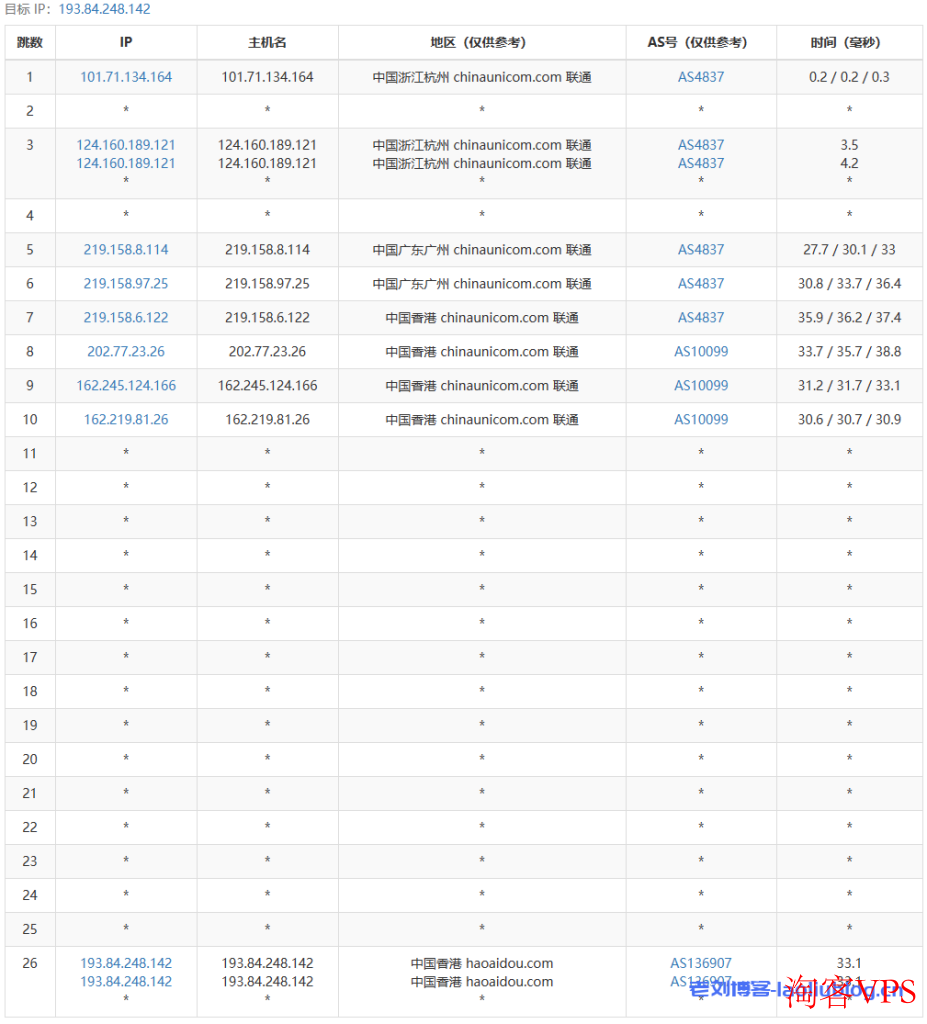Select hop number 11 cell
This screenshot has height=1024, width=927.
click(30, 453)
